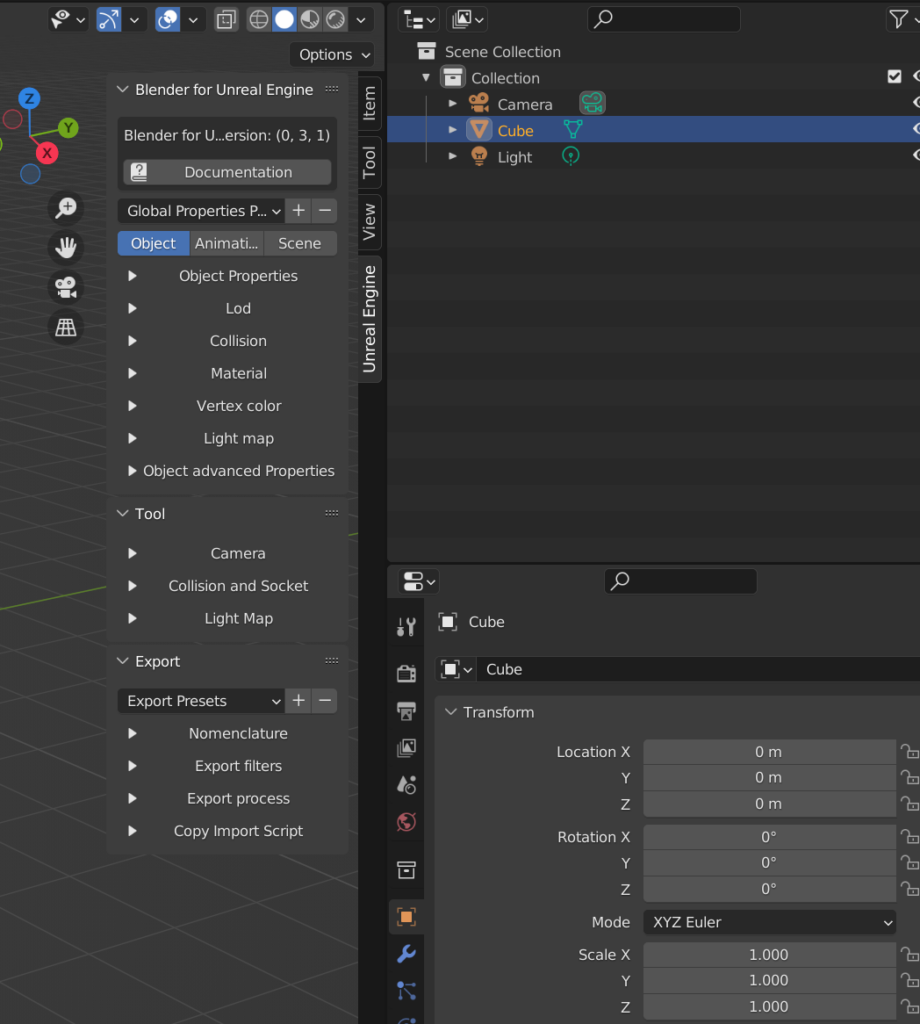Switch viewport shading to rendered
Image resolution: width=920 pixels, height=1024 pixels.
point(336,20)
